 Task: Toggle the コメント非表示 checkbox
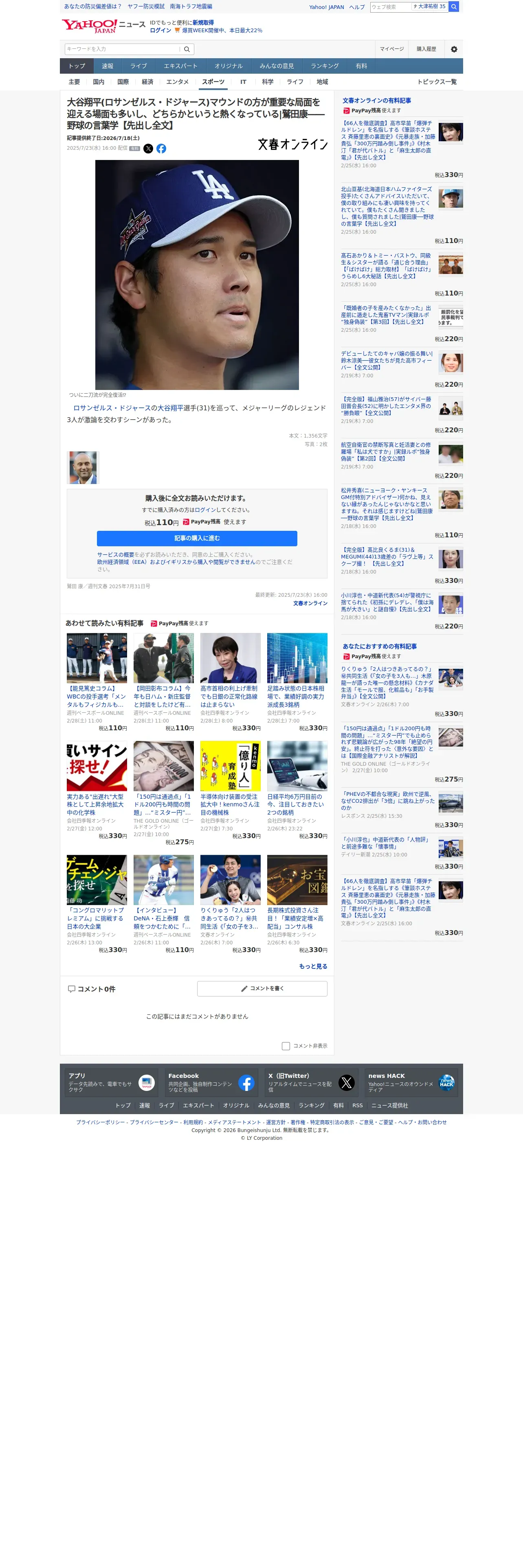(286, 1046)
